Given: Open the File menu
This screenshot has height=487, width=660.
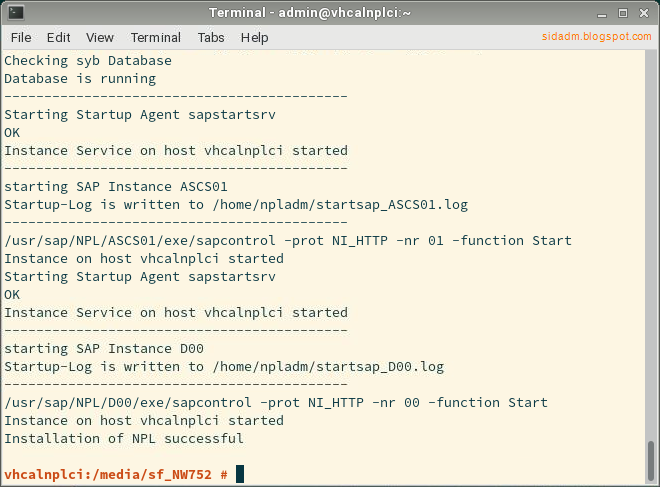Looking at the screenshot, I should 21,37.
